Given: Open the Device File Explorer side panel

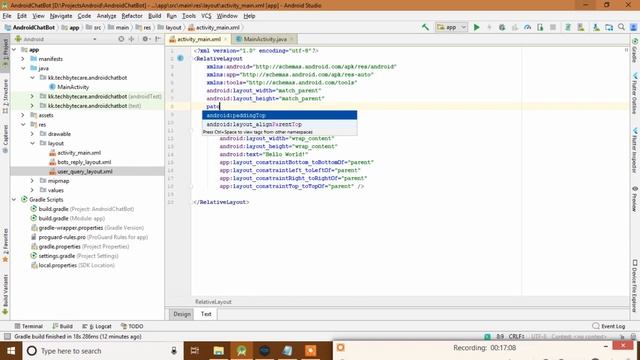Looking at the screenshot, I should (x=635, y=286).
